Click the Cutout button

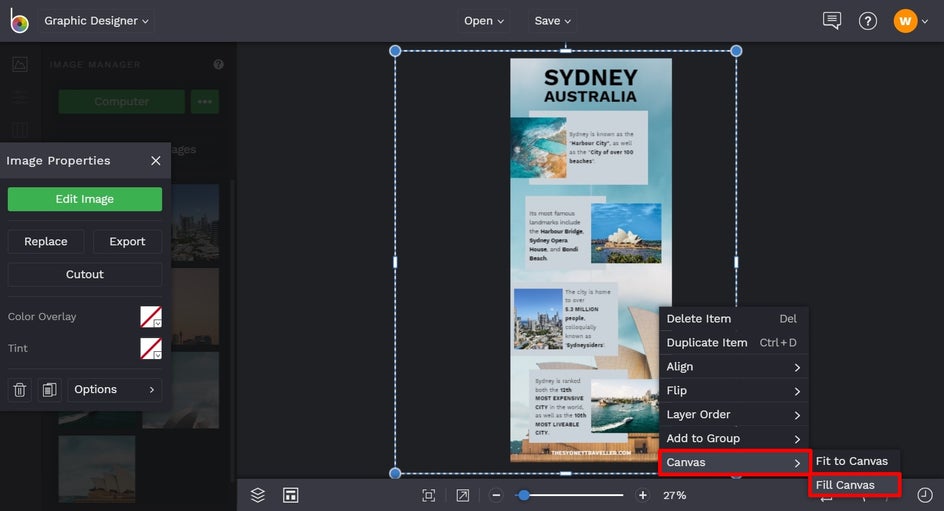tap(85, 274)
